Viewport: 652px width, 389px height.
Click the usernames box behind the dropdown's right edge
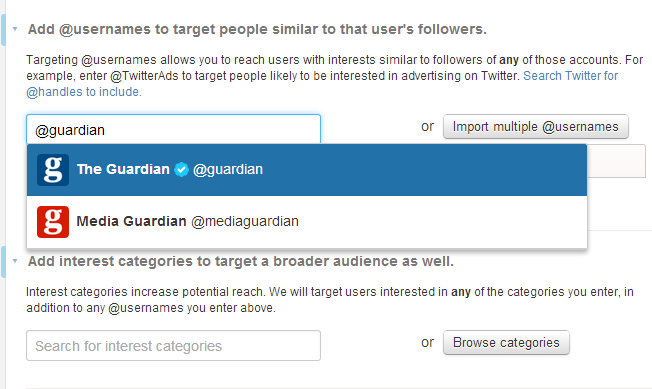coord(616,161)
